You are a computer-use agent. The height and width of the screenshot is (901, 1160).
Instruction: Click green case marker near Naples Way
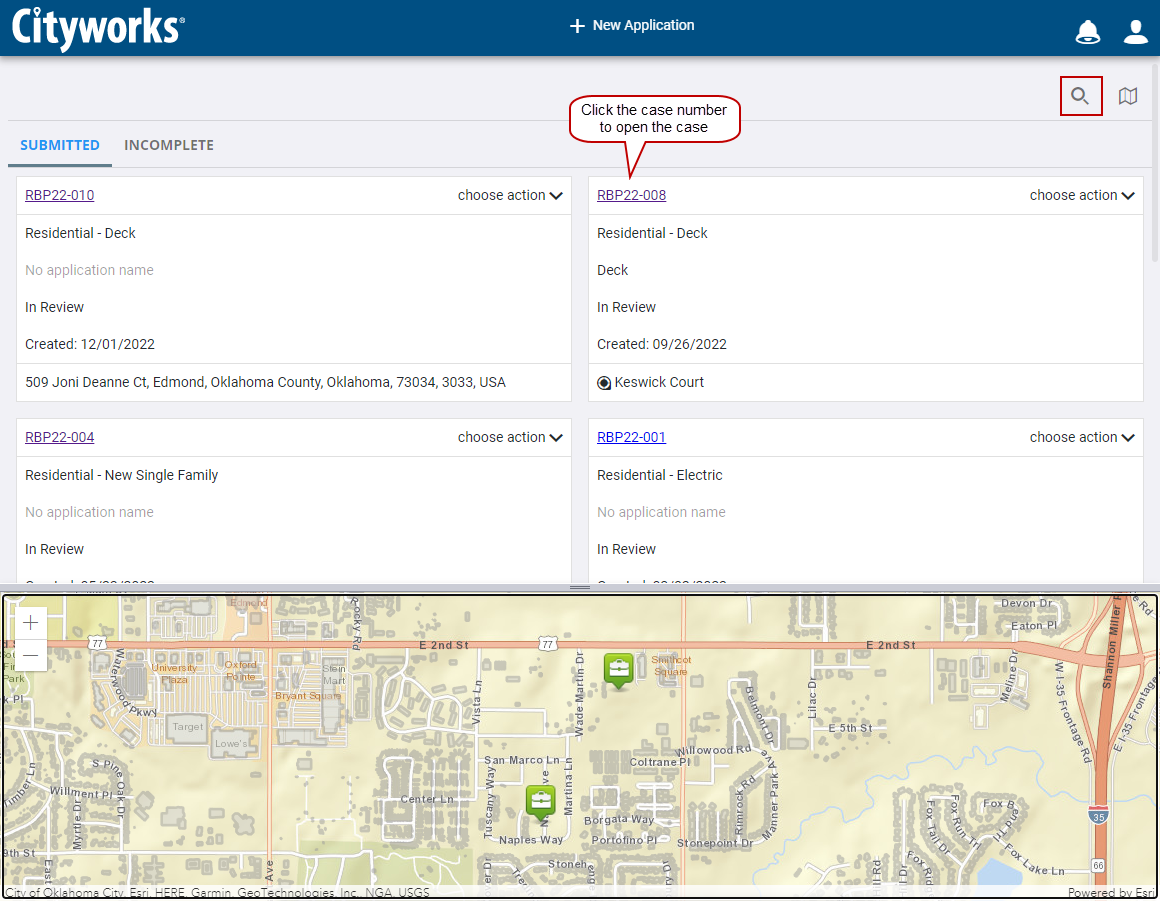(x=540, y=802)
